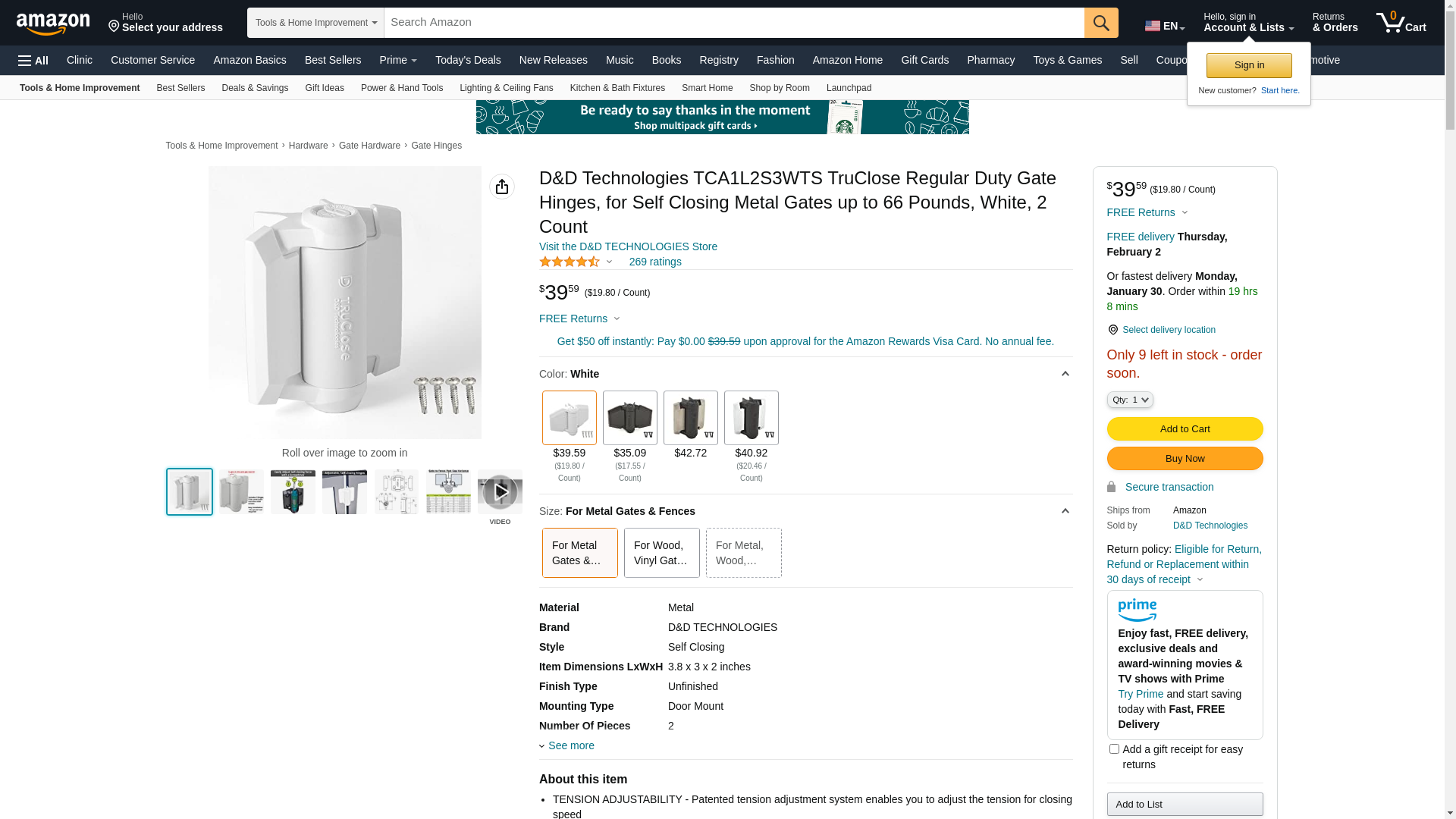Select For Wood, Vinyl Gates size option

click(x=661, y=553)
